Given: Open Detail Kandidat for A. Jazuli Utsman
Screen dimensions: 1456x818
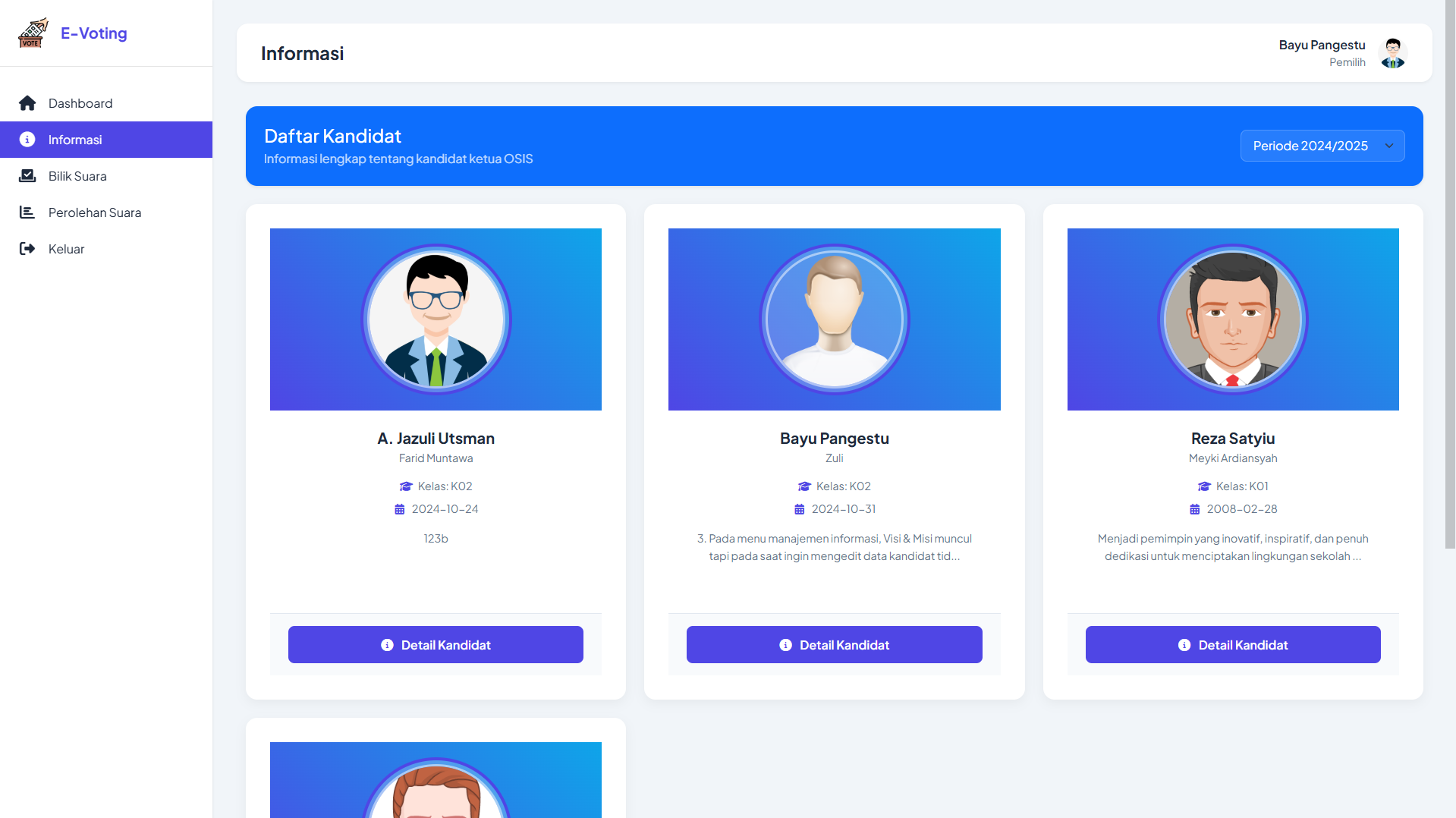Looking at the screenshot, I should pyautogui.click(x=436, y=645).
